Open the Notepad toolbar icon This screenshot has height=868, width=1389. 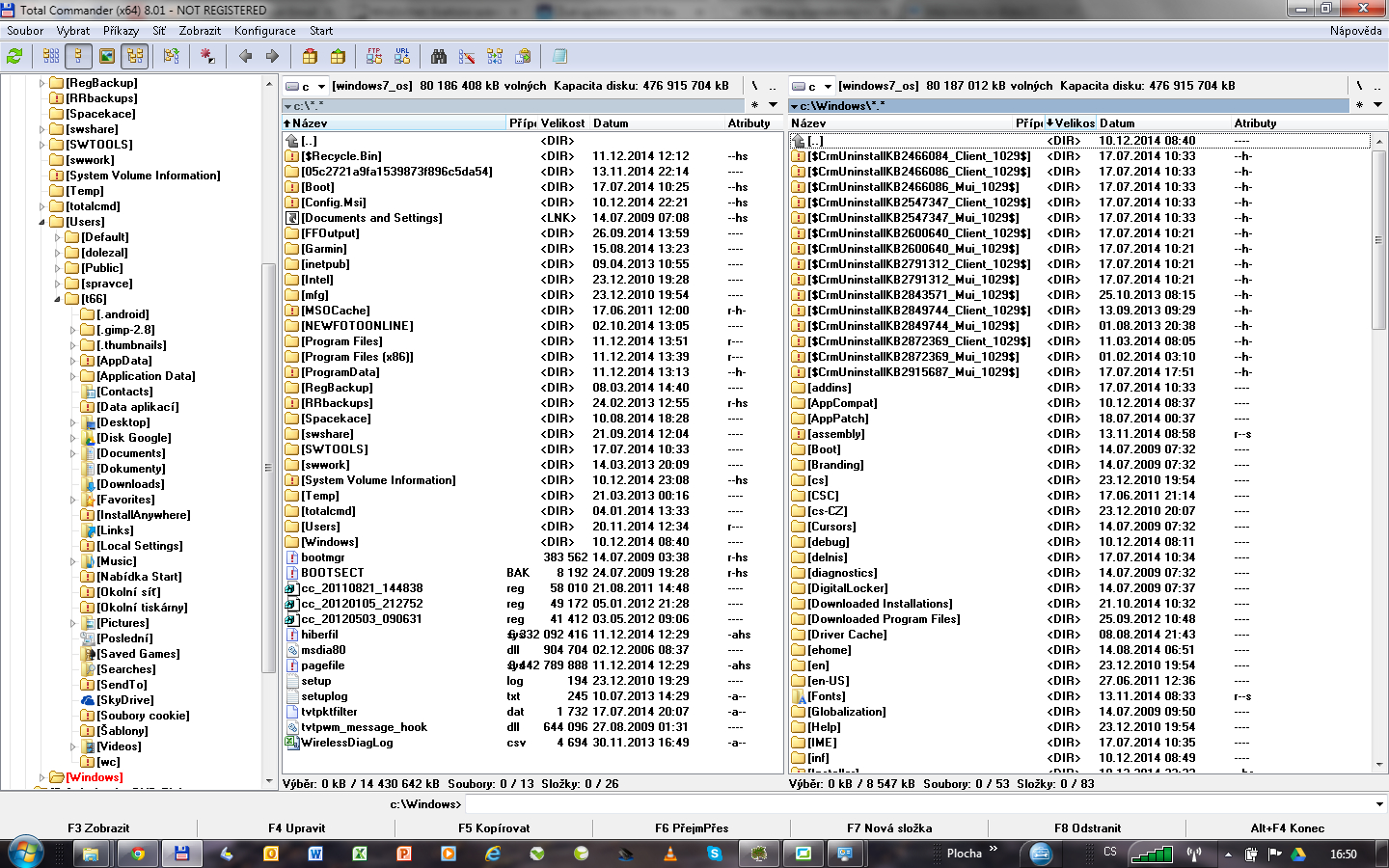coord(559,57)
